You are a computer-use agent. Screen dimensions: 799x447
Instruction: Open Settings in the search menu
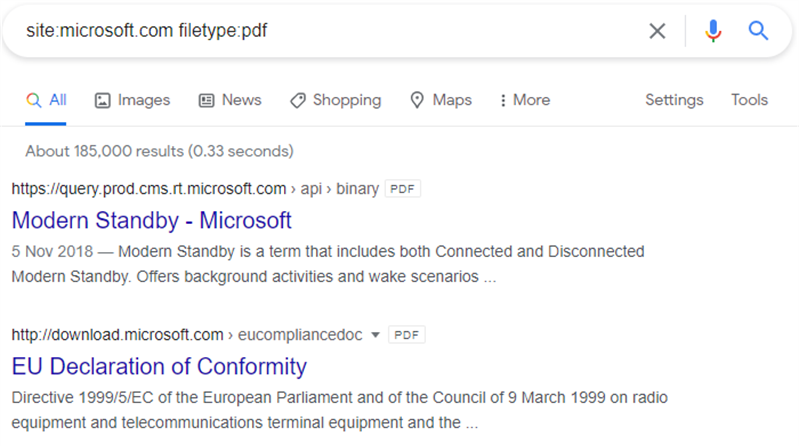pos(674,100)
